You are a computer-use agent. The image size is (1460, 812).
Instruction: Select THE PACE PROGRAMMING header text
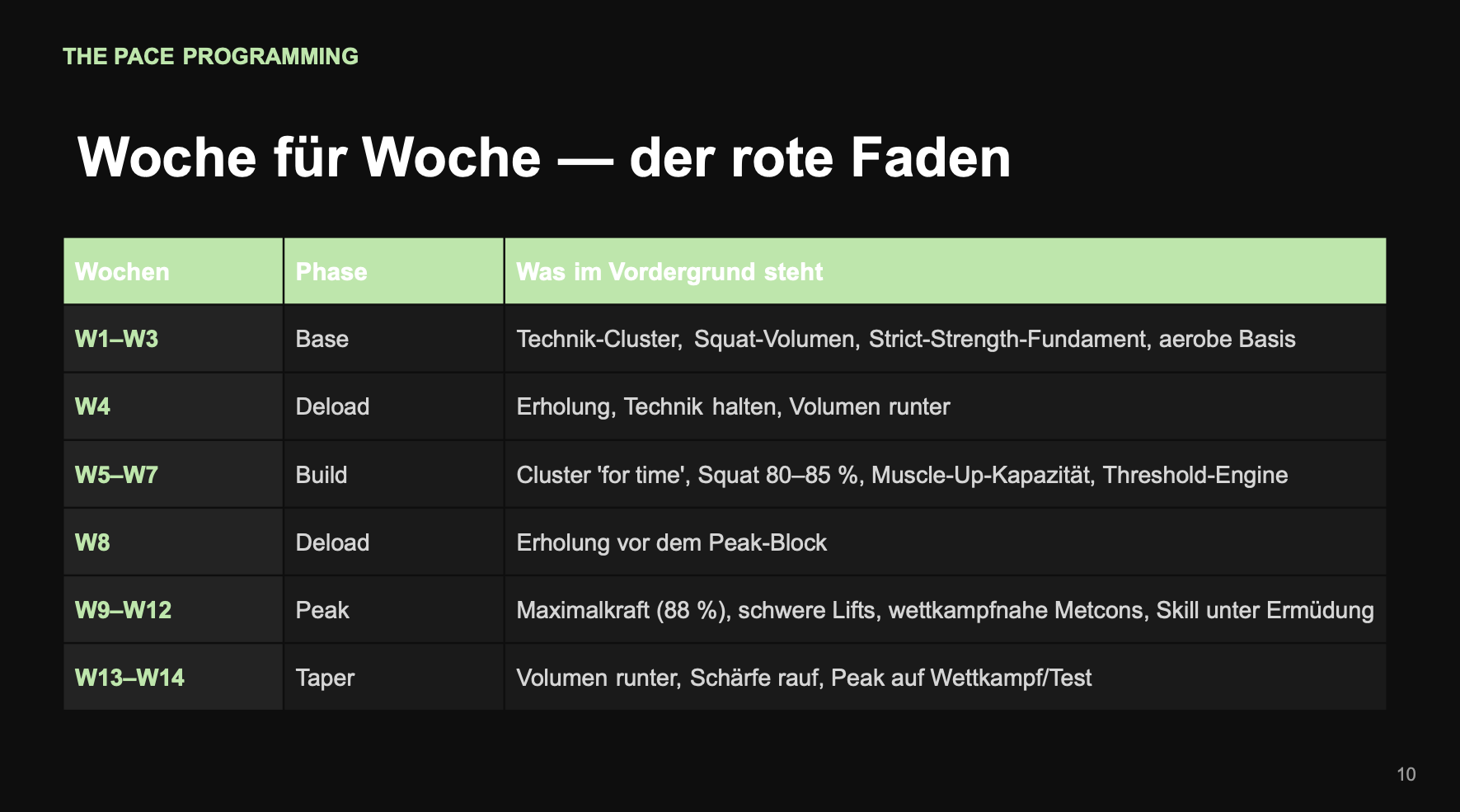[211, 56]
